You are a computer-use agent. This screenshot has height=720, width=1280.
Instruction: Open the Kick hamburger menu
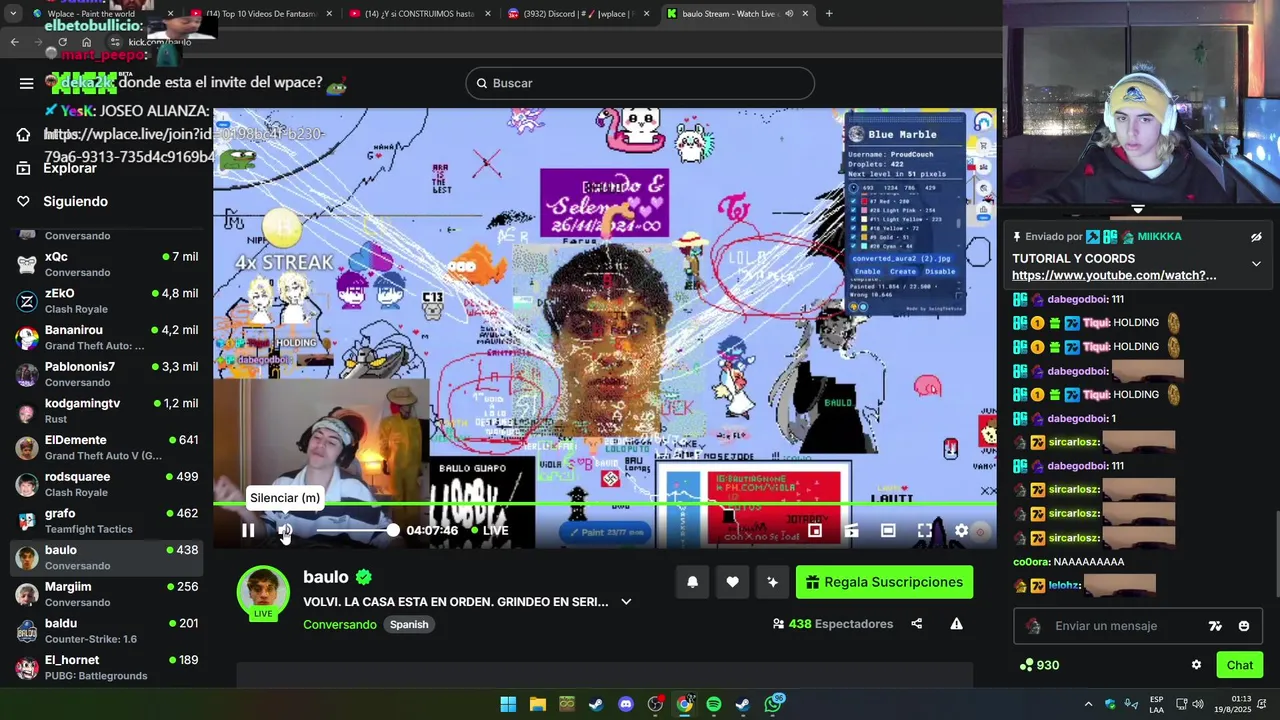tap(27, 83)
